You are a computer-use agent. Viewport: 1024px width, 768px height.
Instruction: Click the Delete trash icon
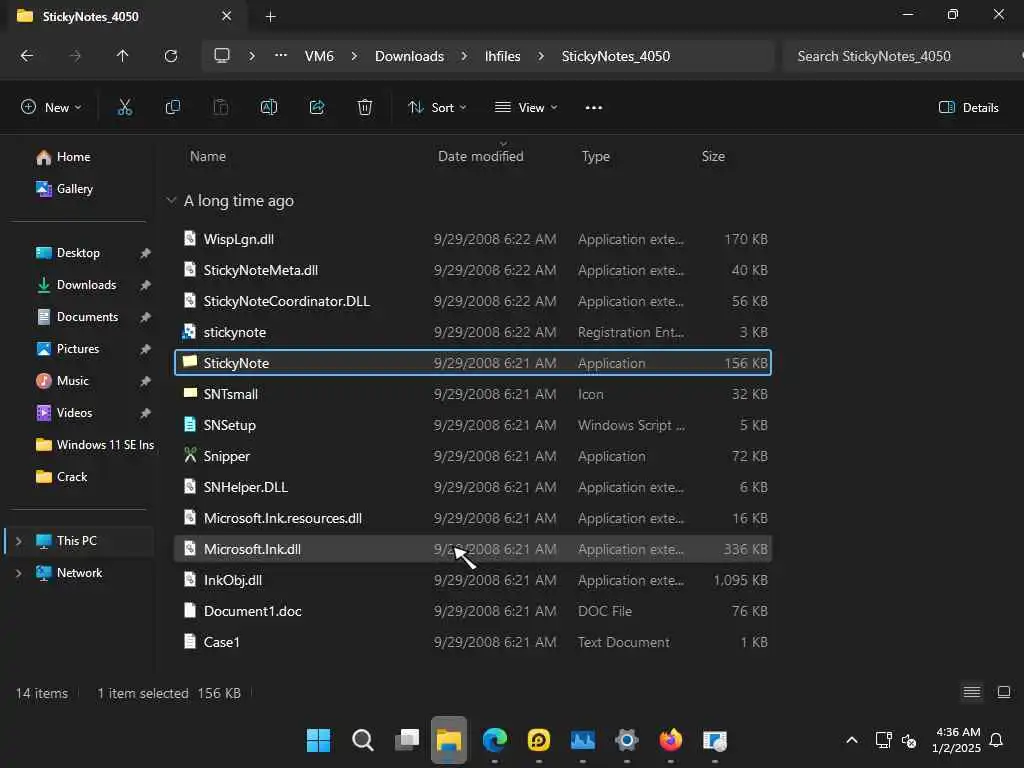pyautogui.click(x=365, y=108)
